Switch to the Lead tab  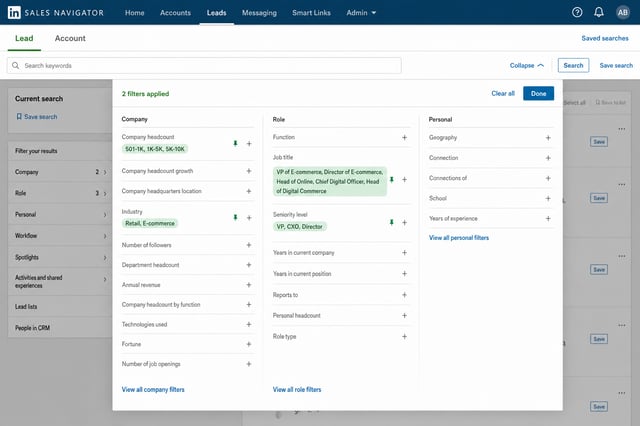[24, 38]
